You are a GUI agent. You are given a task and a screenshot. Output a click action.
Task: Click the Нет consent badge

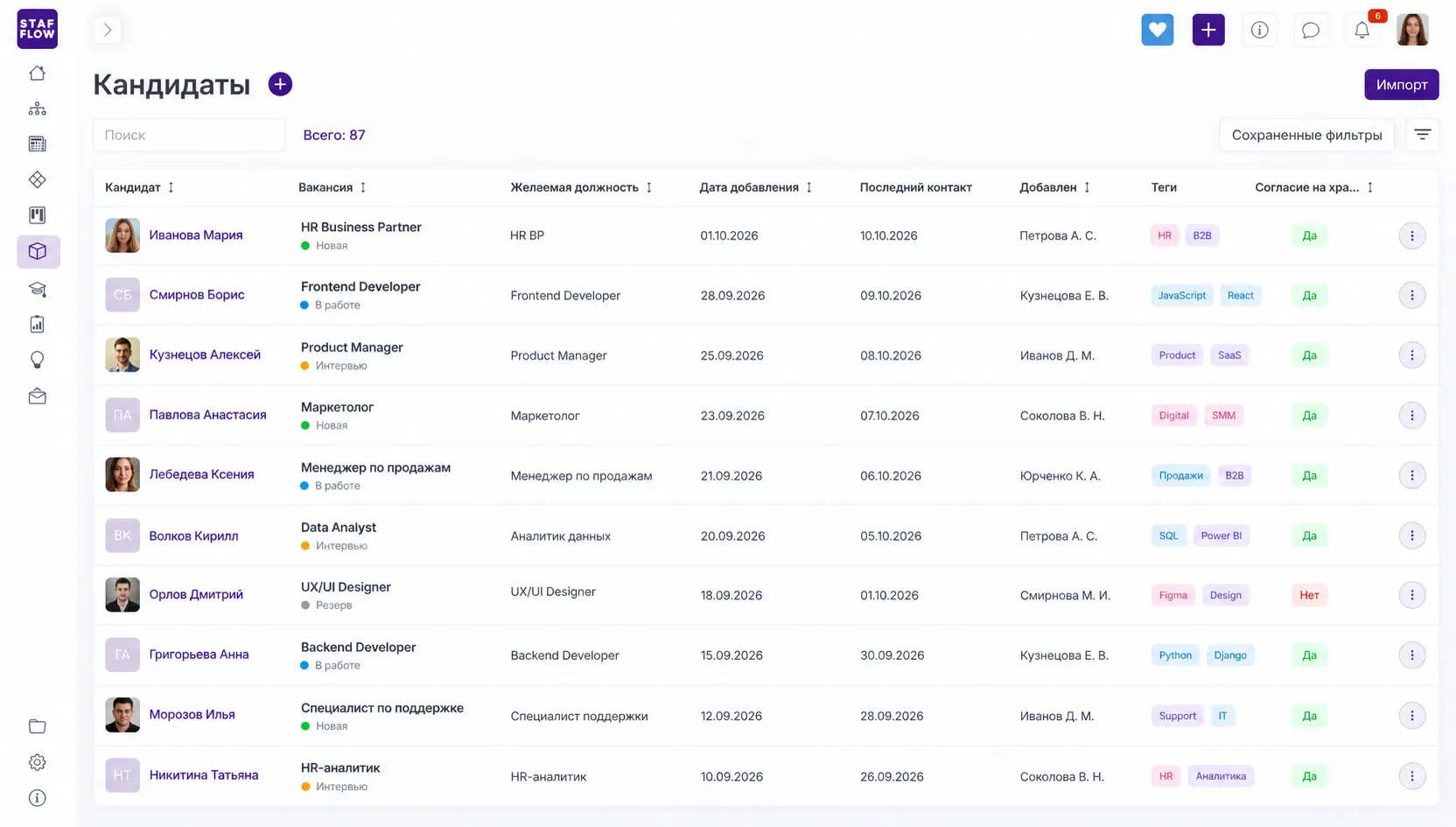tap(1309, 595)
